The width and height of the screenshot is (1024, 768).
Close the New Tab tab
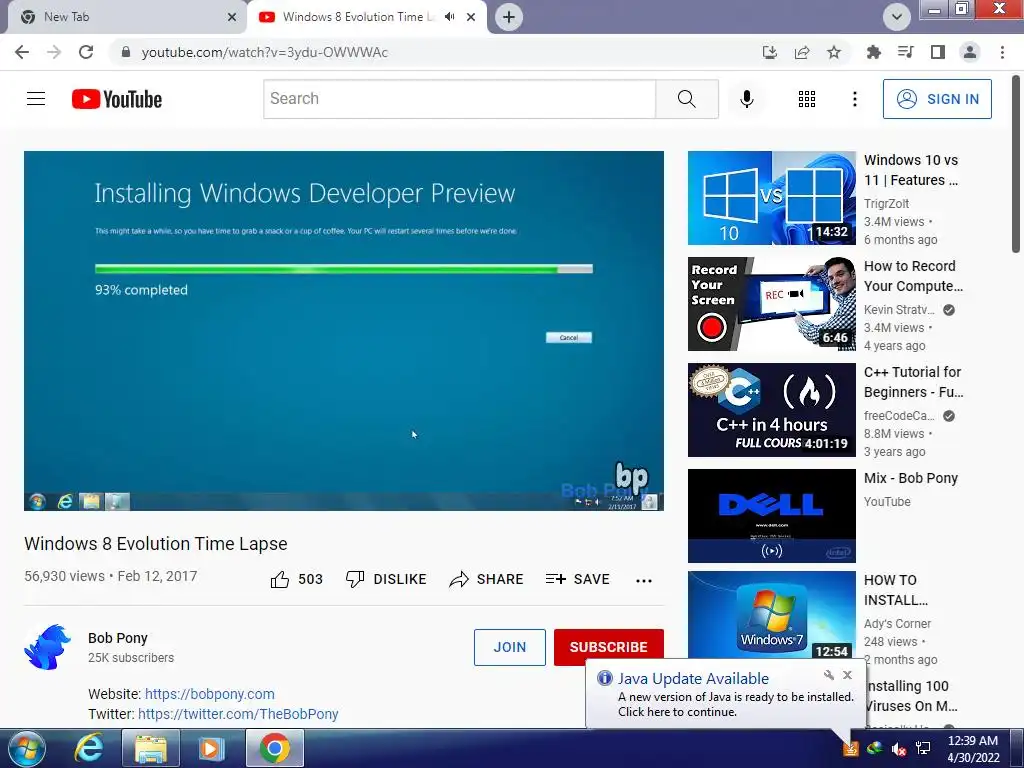(232, 17)
